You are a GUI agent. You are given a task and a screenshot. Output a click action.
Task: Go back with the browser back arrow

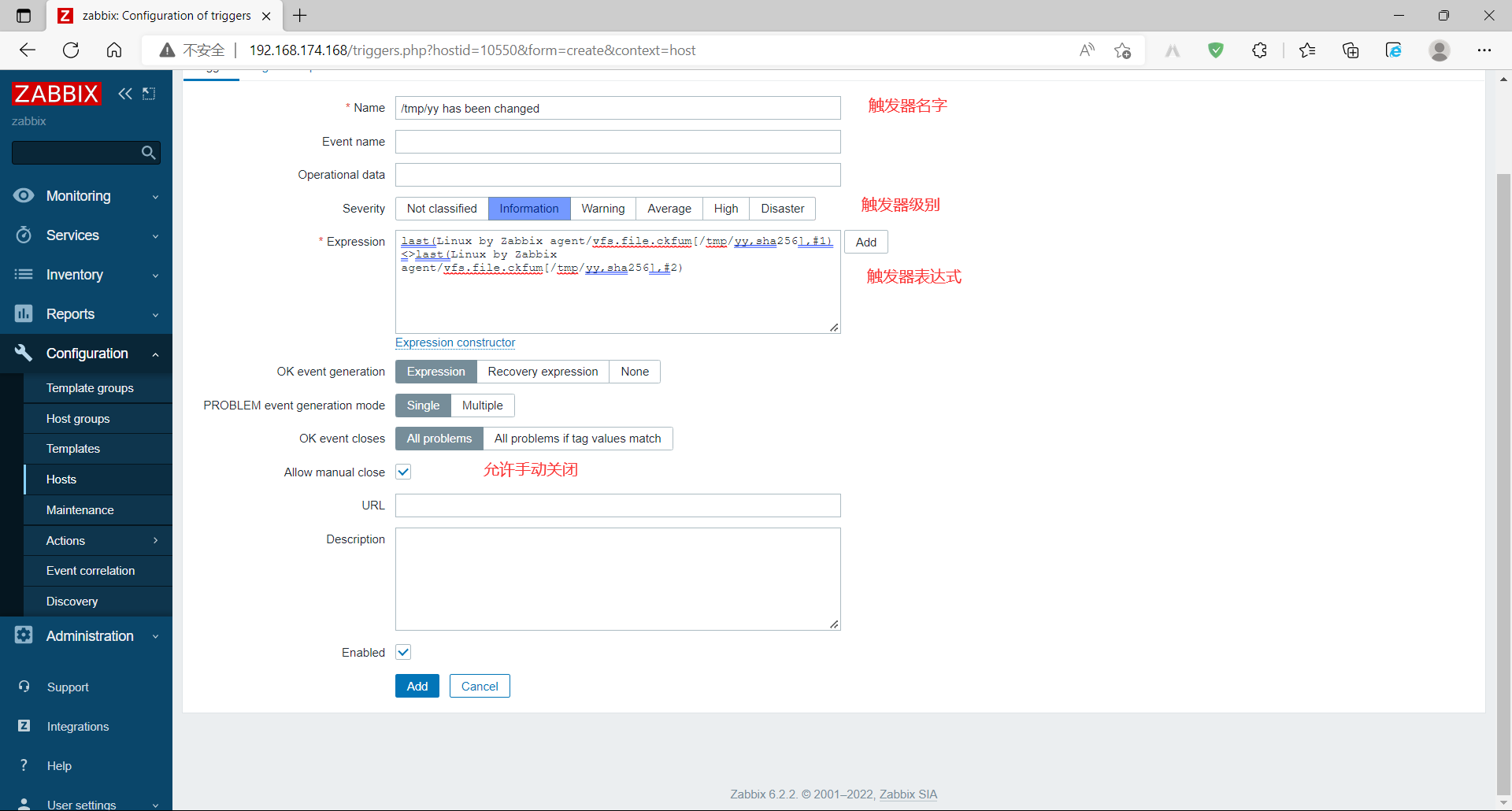pos(28,50)
